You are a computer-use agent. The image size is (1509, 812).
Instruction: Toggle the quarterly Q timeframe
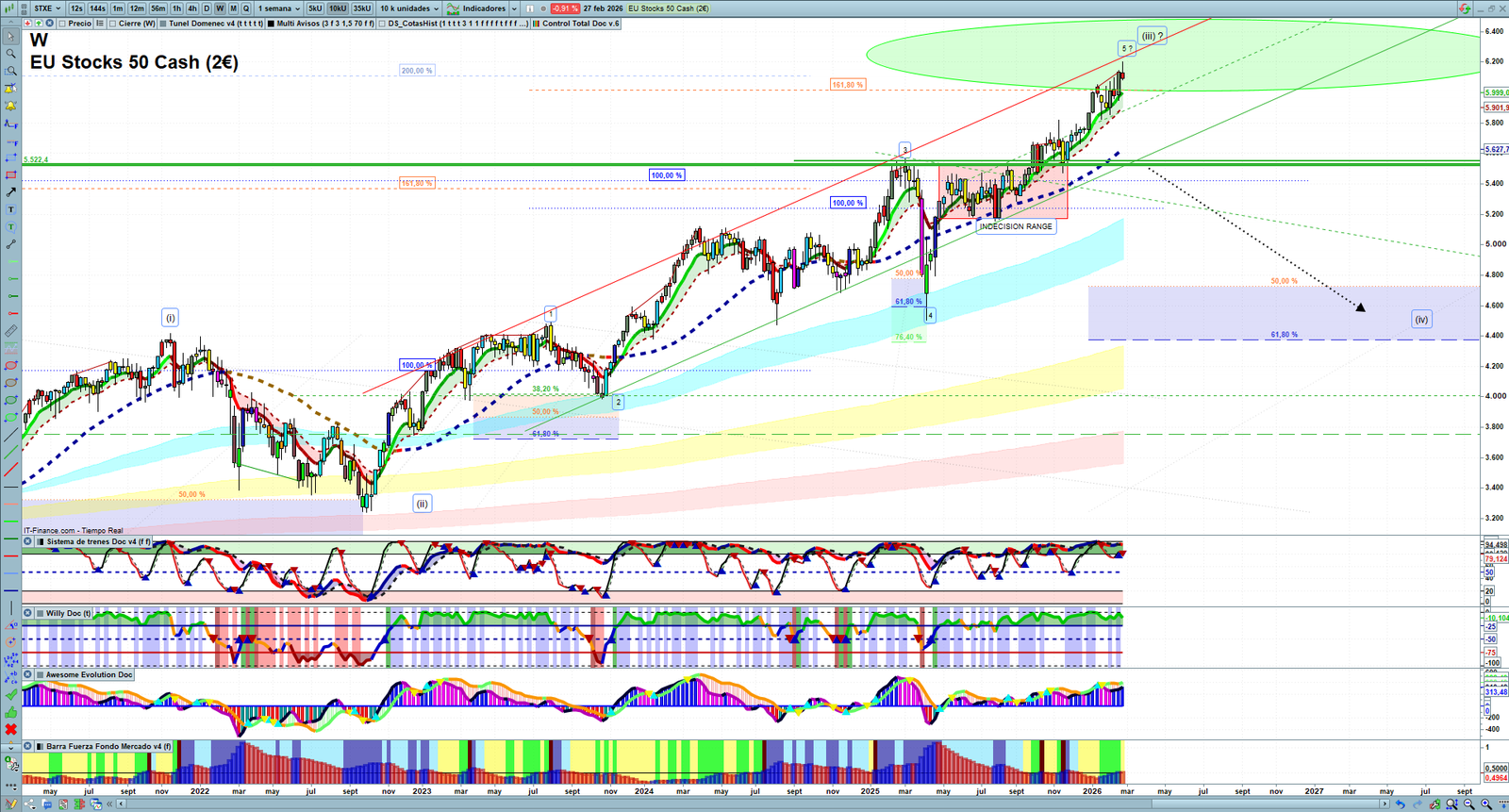246,8
